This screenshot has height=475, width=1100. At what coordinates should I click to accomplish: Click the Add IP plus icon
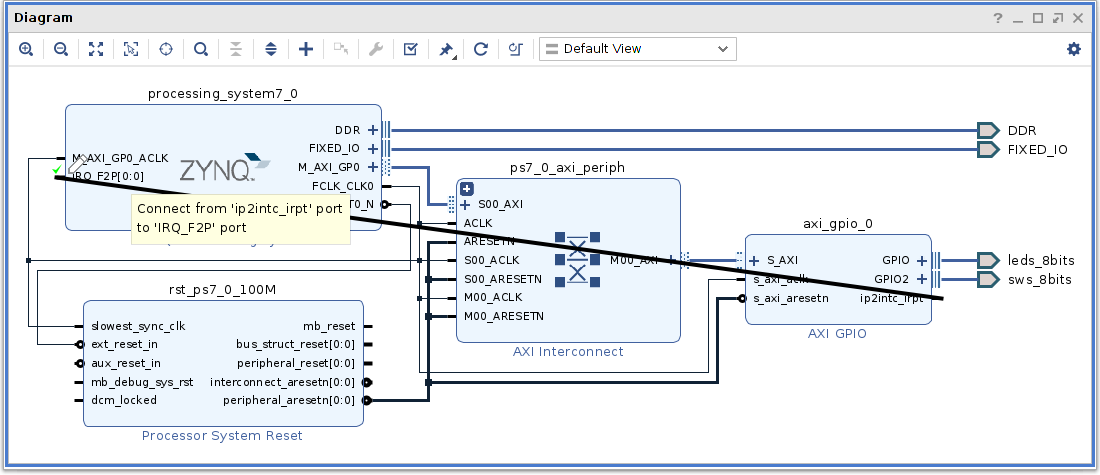coord(306,49)
